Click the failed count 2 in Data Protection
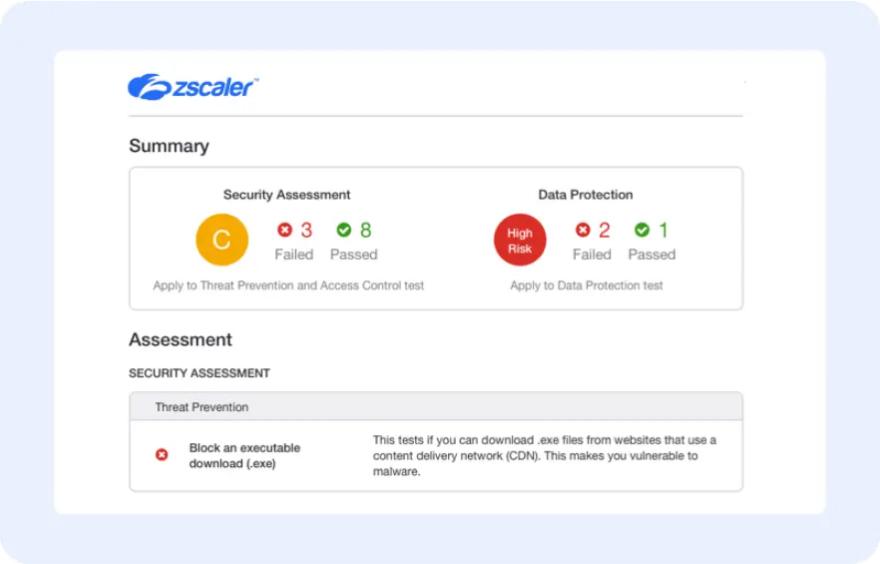This screenshot has width=880, height=564. coord(604,230)
